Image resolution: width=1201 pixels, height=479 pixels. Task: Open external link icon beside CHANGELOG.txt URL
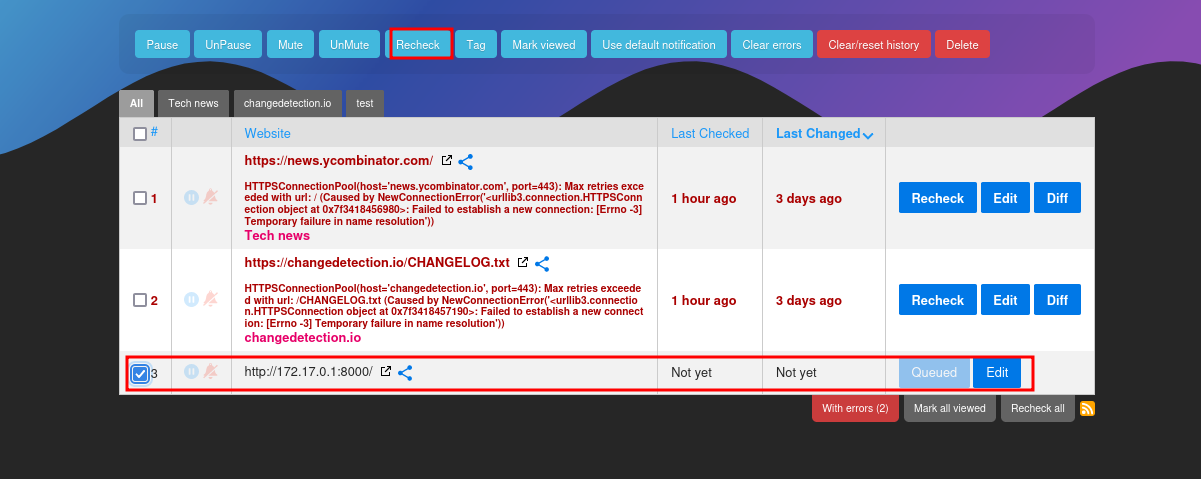coord(523,263)
